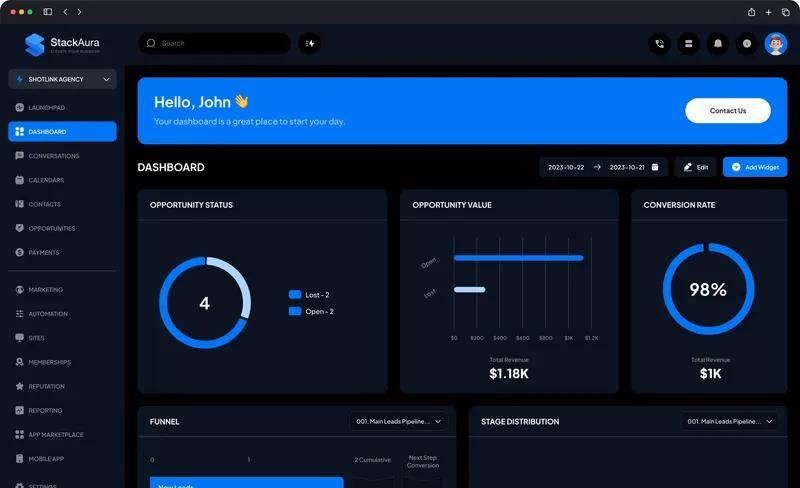
Task: Click the Lost - 2 legend swatch
Action: click(x=295, y=295)
